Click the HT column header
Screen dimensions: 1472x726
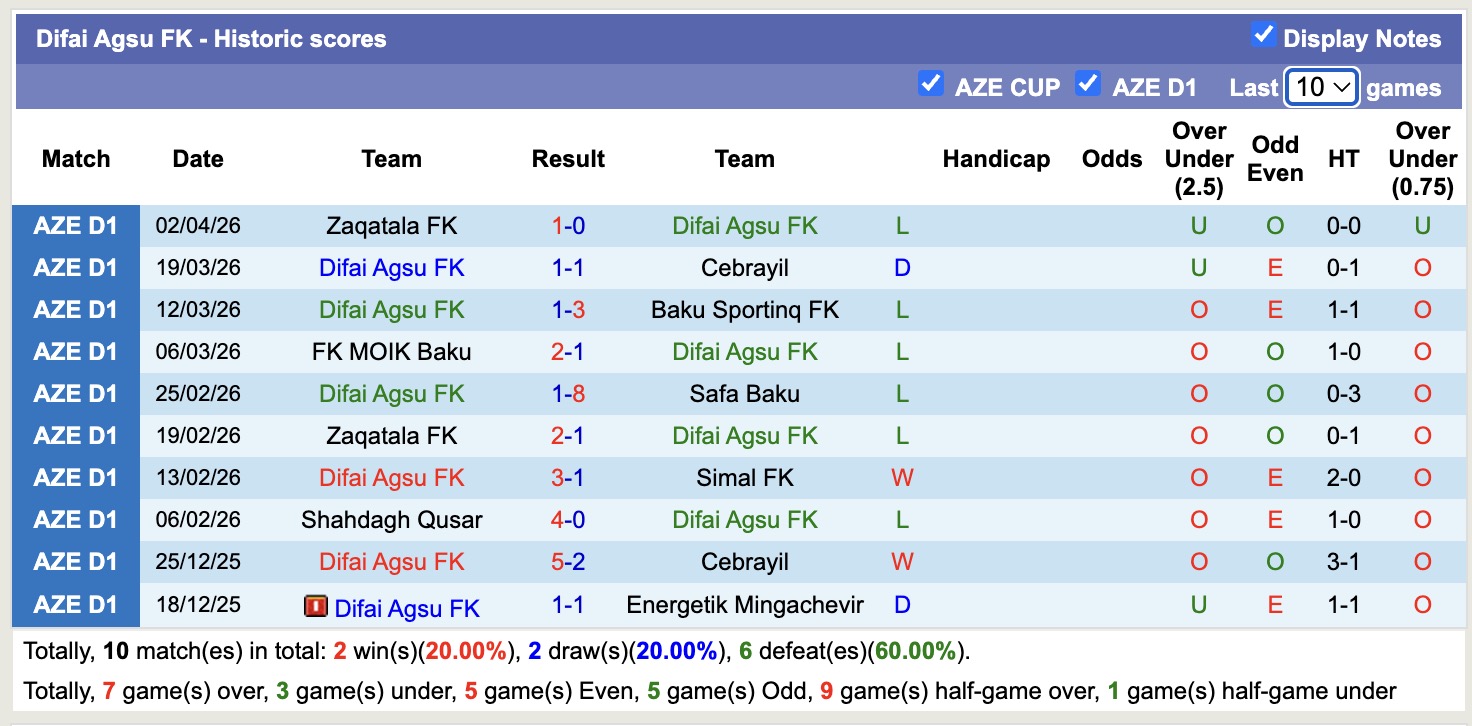1343,159
